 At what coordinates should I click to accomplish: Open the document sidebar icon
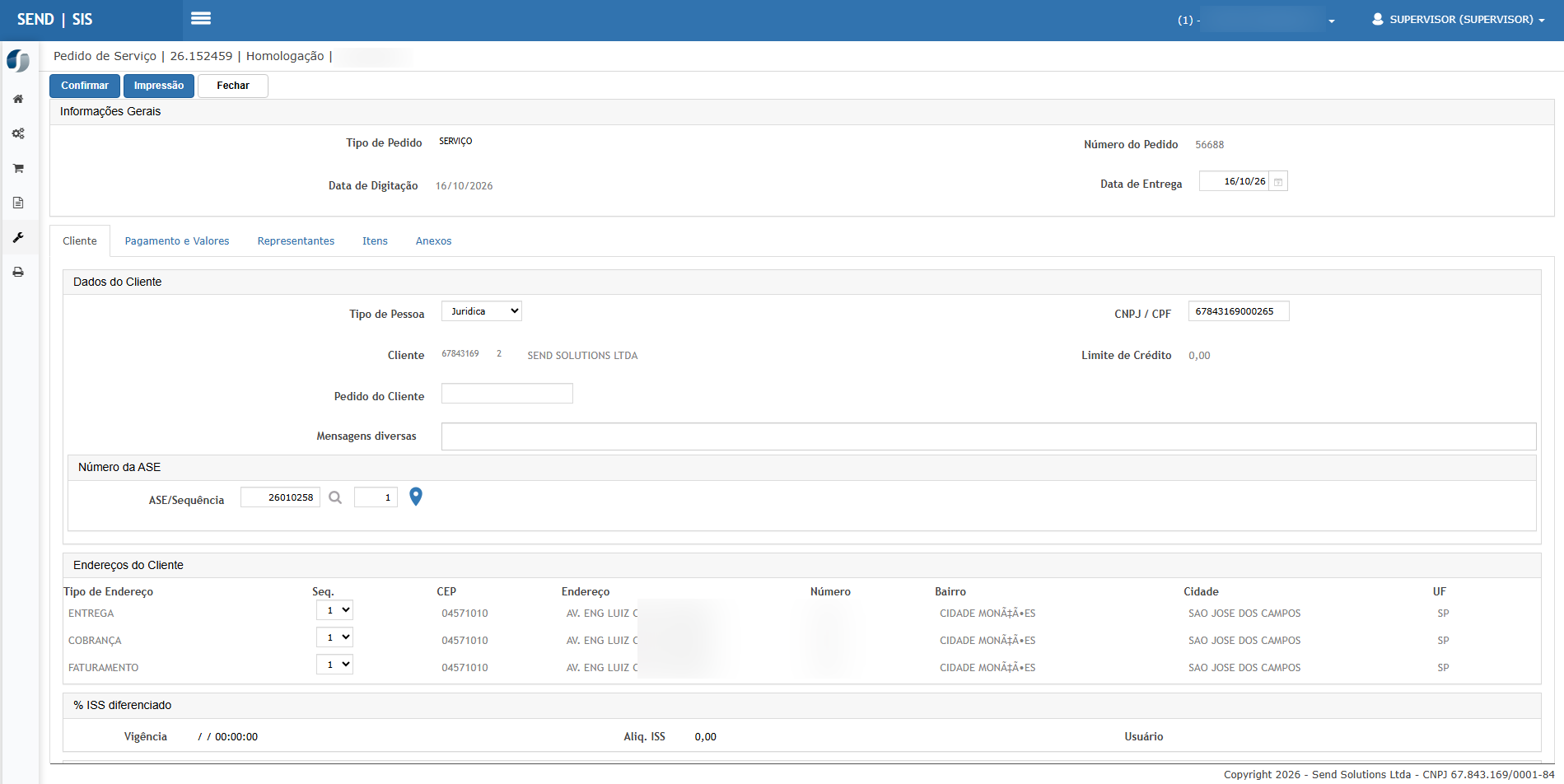coord(18,203)
